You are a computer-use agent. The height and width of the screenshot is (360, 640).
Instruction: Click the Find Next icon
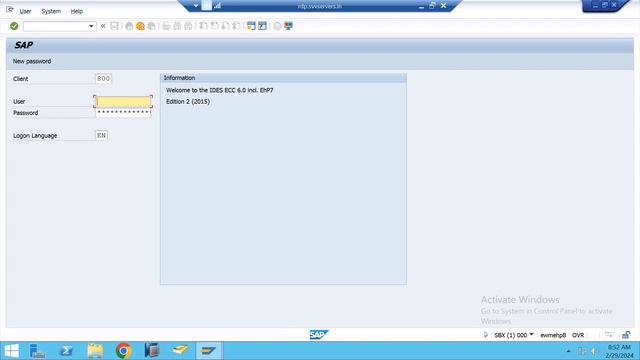(188, 26)
